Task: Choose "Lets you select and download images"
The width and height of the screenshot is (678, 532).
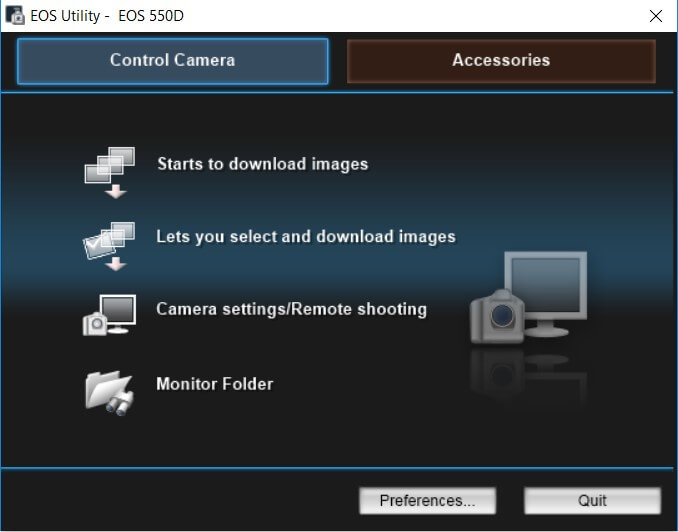Action: click(306, 237)
